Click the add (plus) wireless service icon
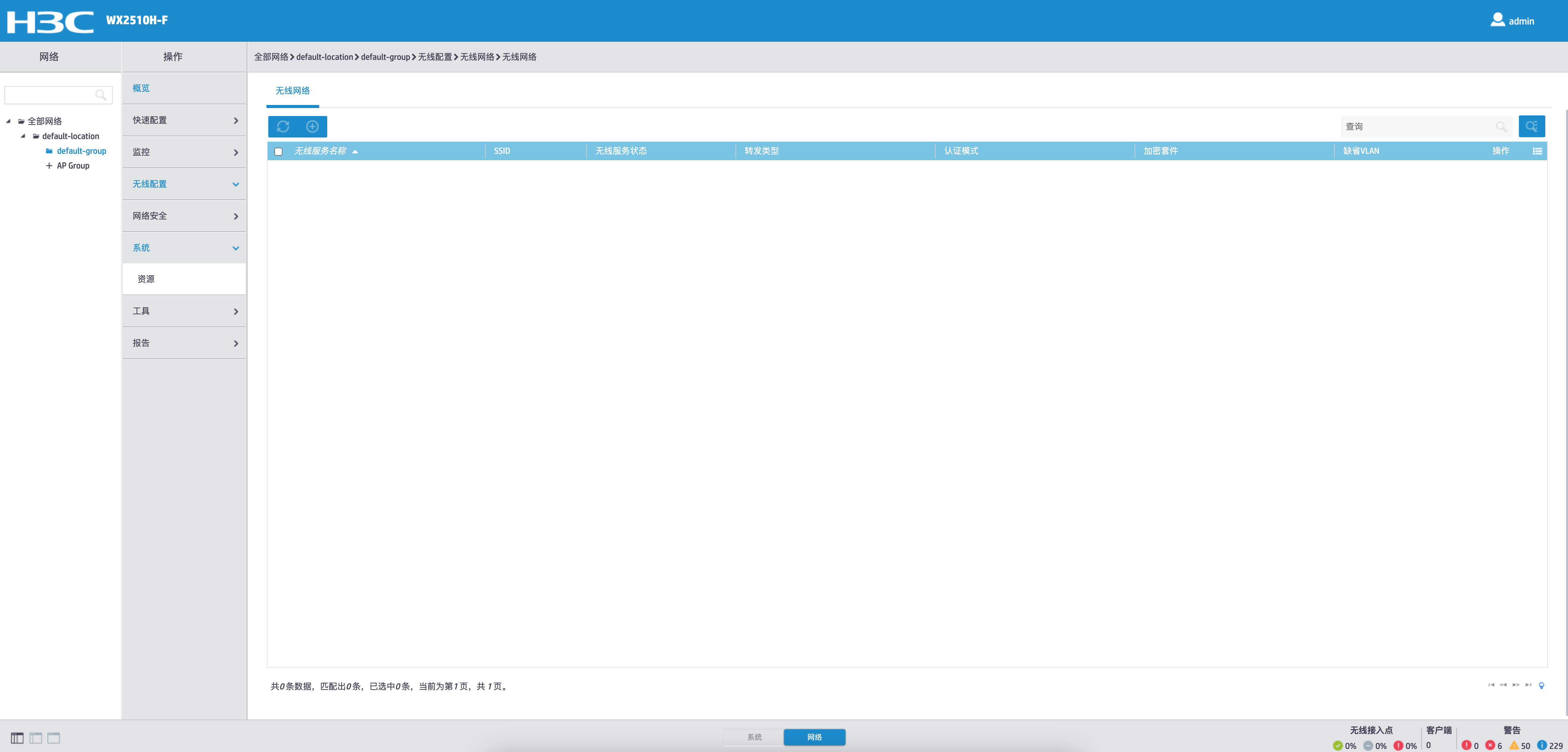The height and width of the screenshot is (752, 1568). 312,126
